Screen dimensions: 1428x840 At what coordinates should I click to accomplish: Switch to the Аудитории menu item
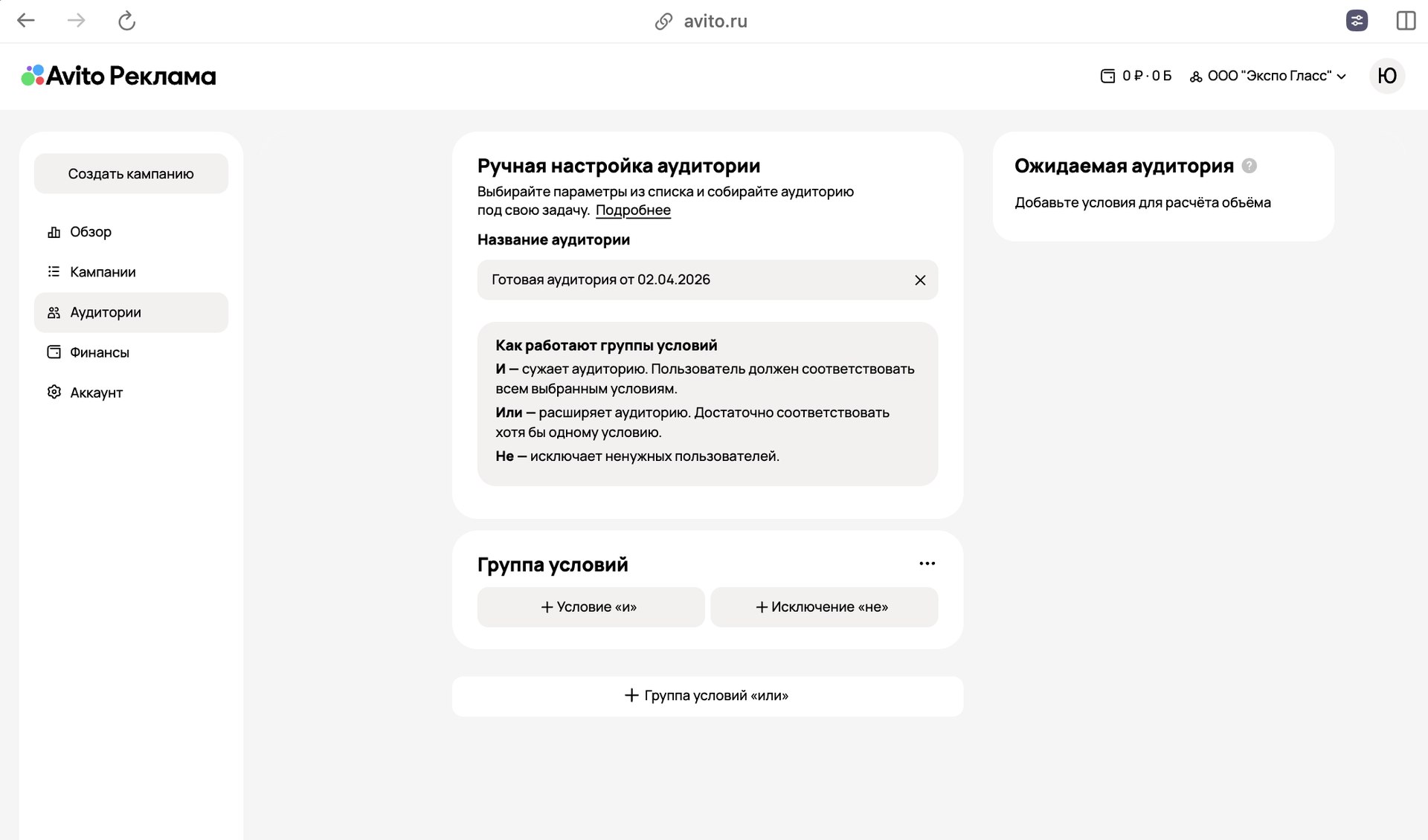106,312
